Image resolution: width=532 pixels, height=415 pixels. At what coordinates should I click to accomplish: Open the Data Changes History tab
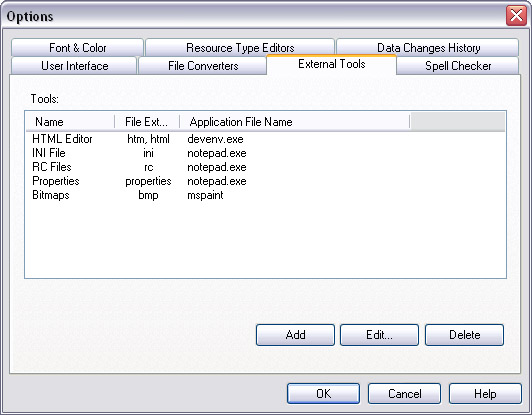tap(428, 48)
